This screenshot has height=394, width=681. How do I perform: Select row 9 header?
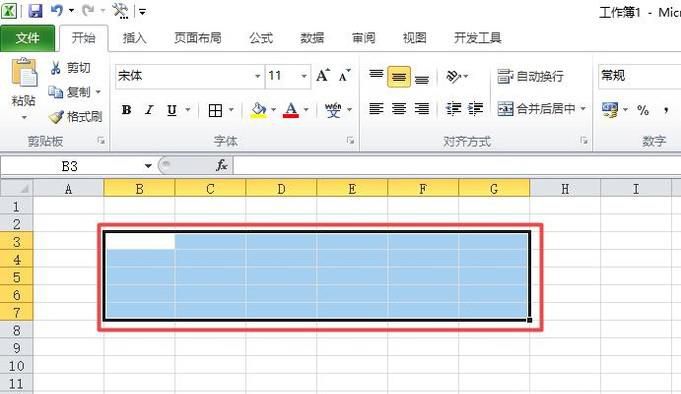coord(17,348)
